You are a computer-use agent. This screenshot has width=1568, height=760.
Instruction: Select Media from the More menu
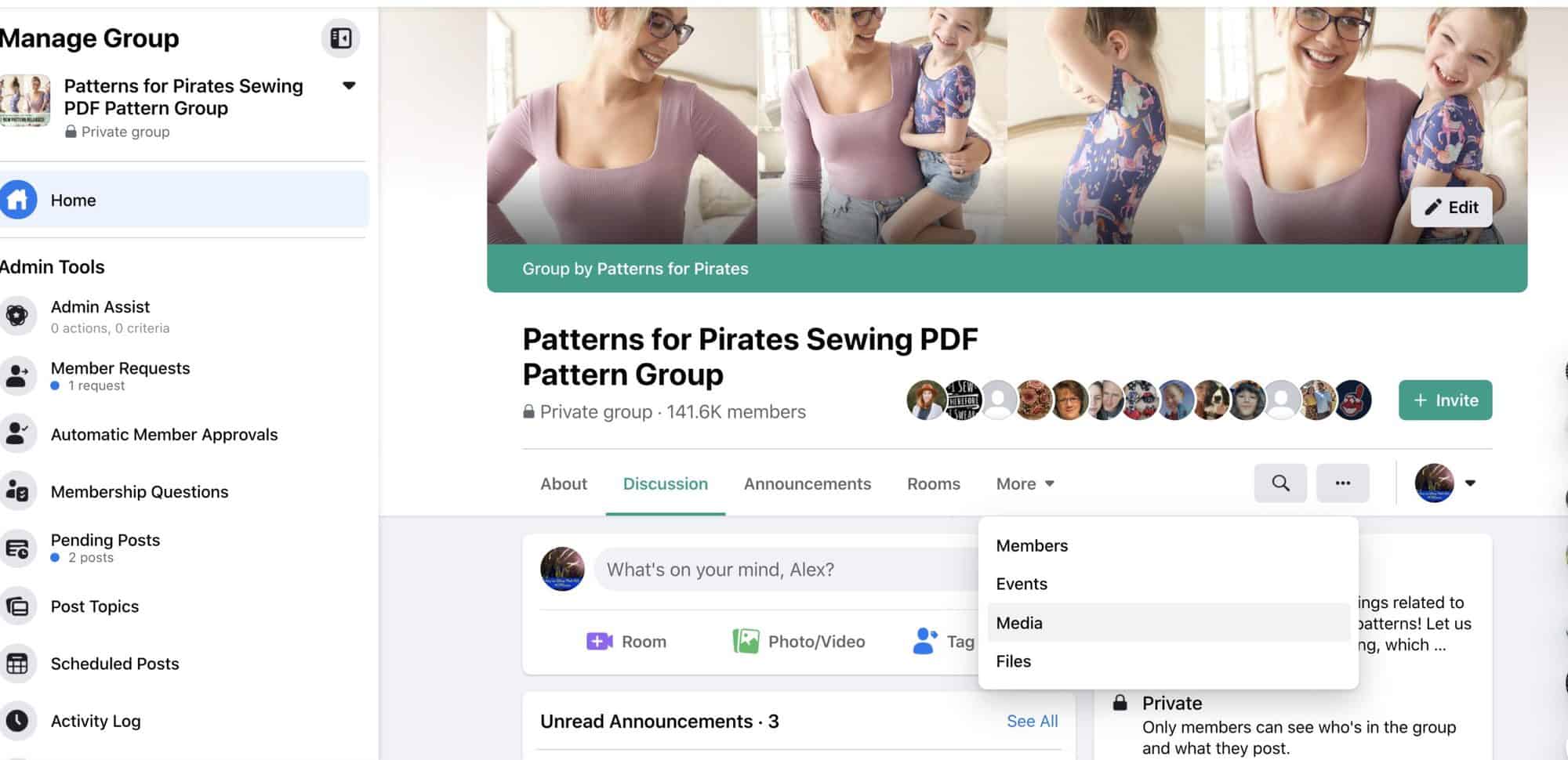[x=1019, y=623]
